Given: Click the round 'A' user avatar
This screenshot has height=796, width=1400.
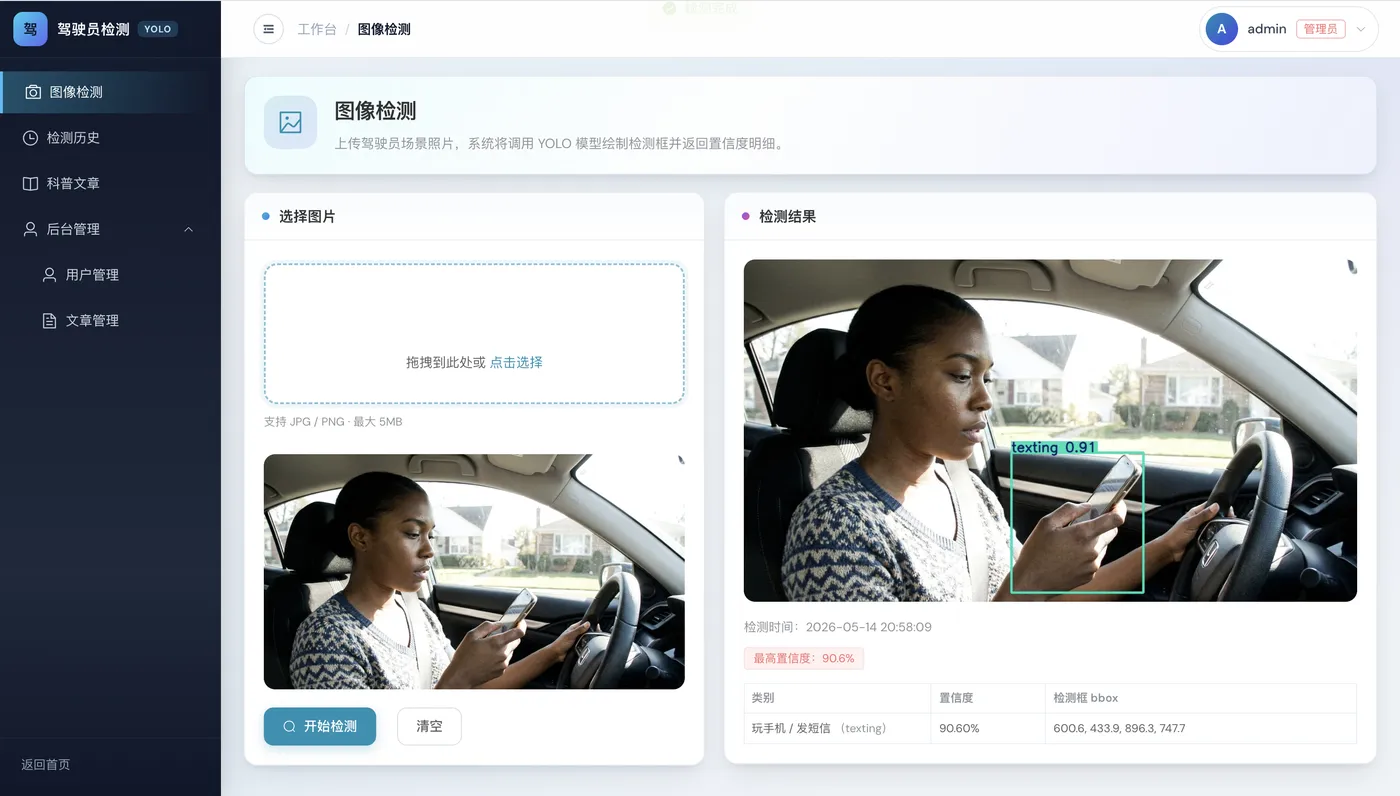Looking at the screenshot, I should (1222, 29).
